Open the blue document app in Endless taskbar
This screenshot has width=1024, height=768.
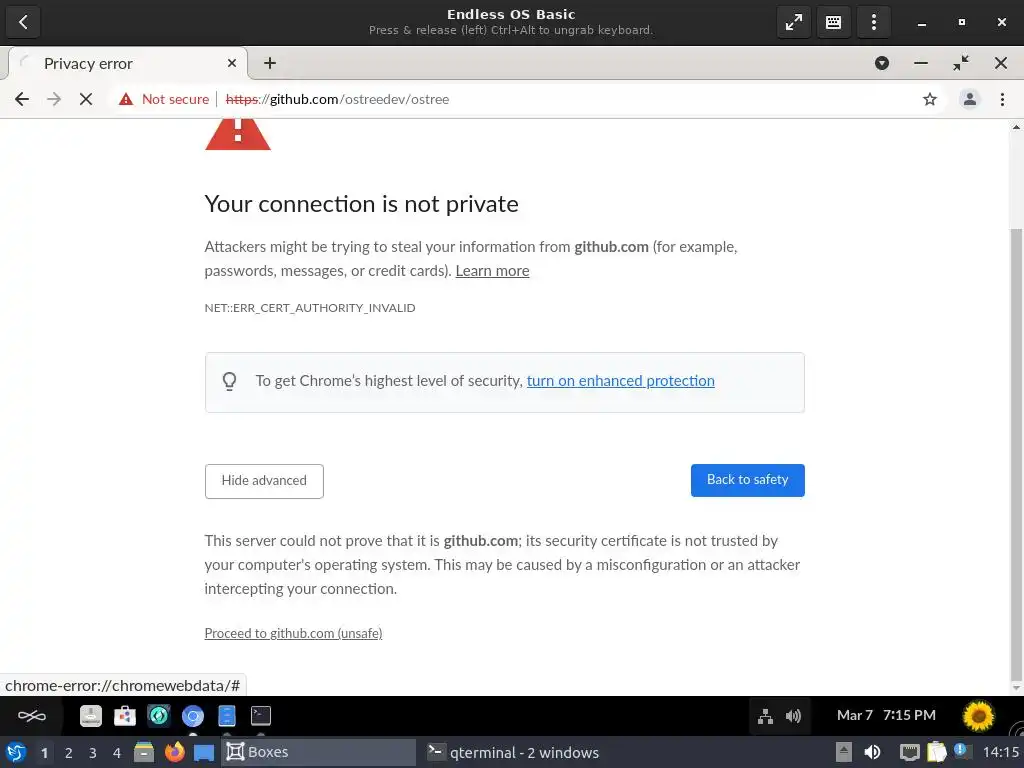227,716
